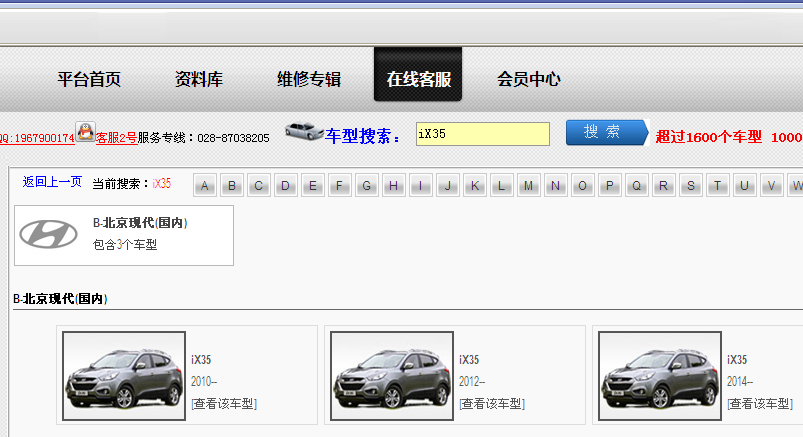803x437 pixels.
Task: Select the 在线客服 navigation tab
Action: 418,74
